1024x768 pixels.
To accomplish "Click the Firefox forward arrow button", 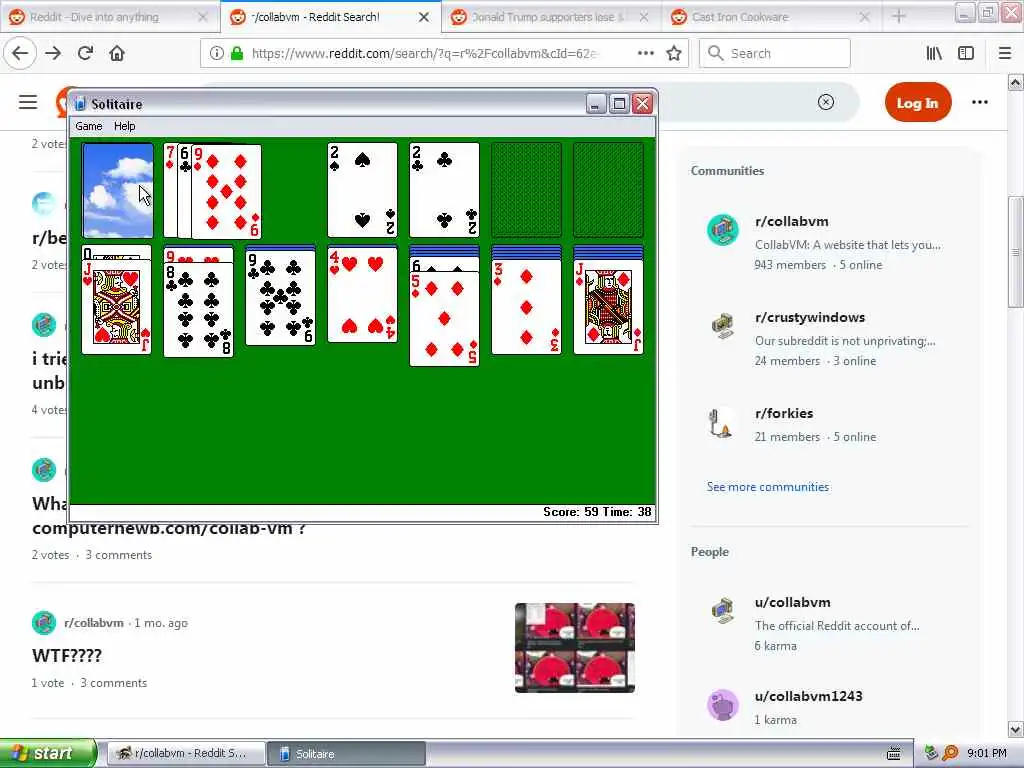I will tap(53, 54).
